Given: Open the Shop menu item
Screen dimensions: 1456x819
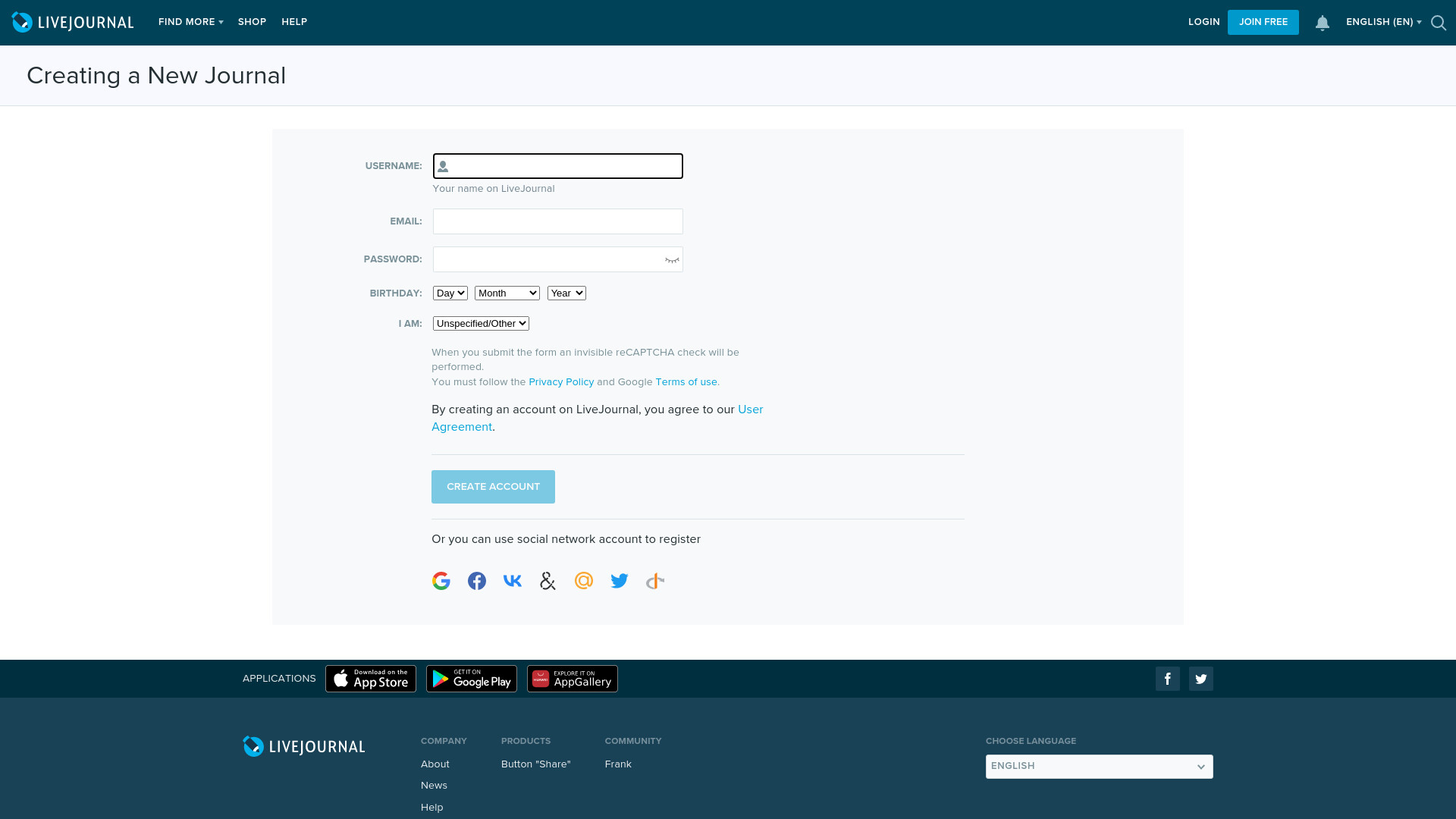Looking at the screenshot, I should coord(252,22).
